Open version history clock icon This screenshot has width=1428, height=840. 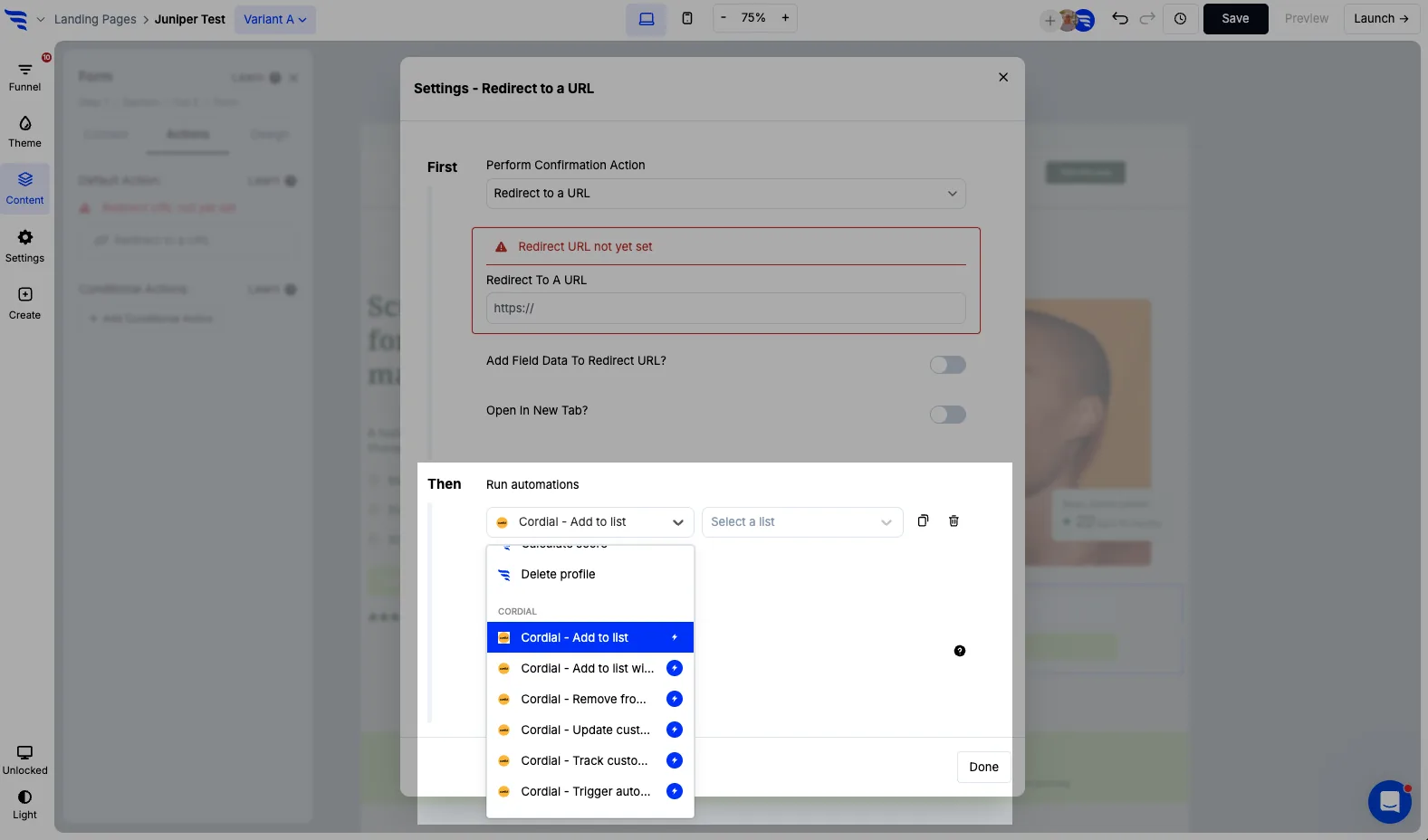click(x=1181, y=18)
